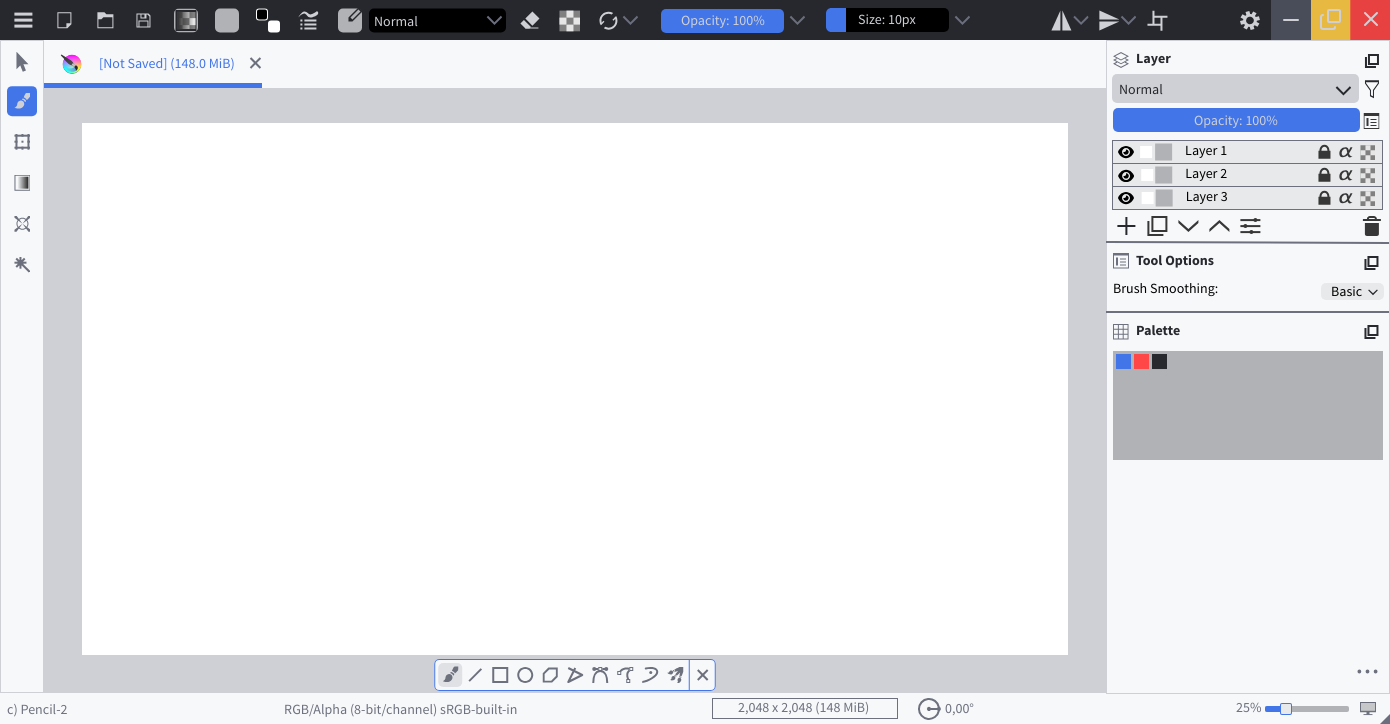Image resolution: width=1390 pixels, height=724 pixels.
Task: Open the pattern chooser next to the gradient
Action: pos(227,20)
